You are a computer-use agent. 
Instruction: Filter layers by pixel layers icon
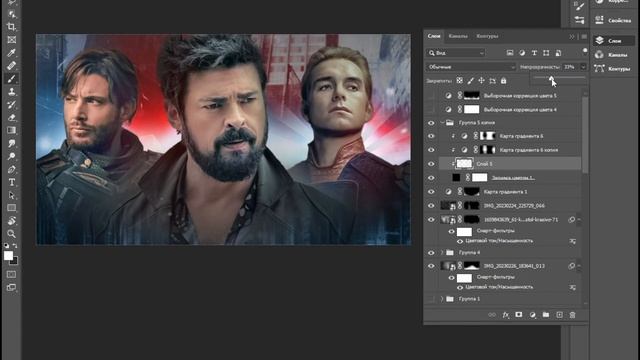(510, 53)
